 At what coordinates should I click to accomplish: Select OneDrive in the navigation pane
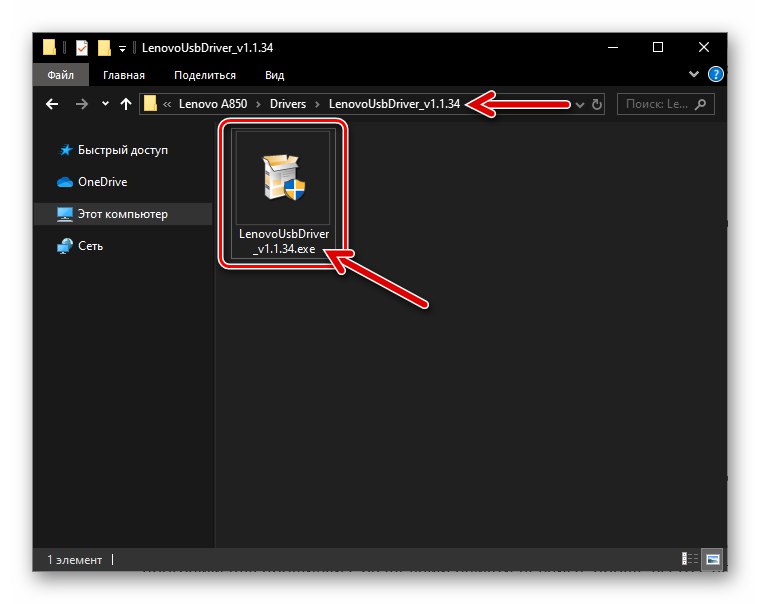[x=123, y=182]
